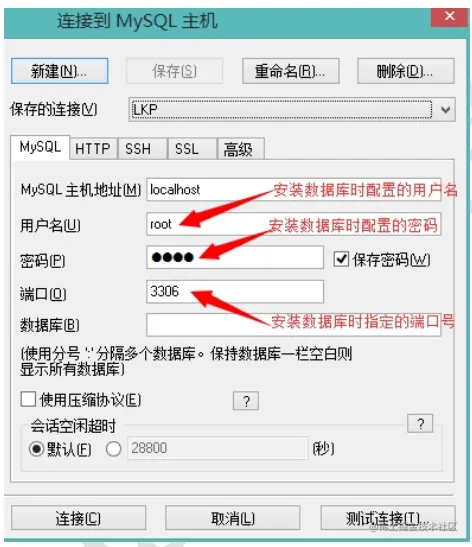Select the custom timeout radio button
Screen dimensions: 472x547
(x=114, y=449)
